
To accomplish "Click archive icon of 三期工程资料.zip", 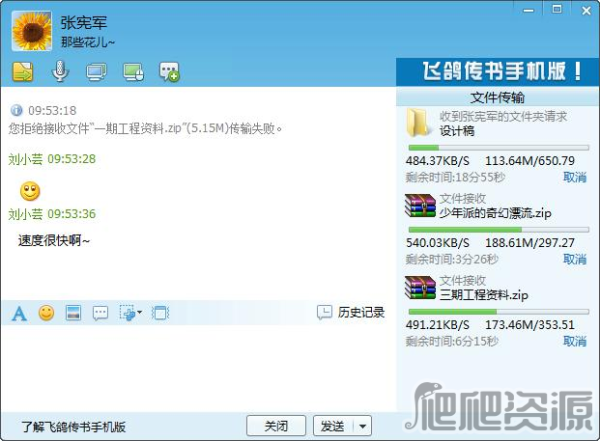I will (x=420, y=287).
